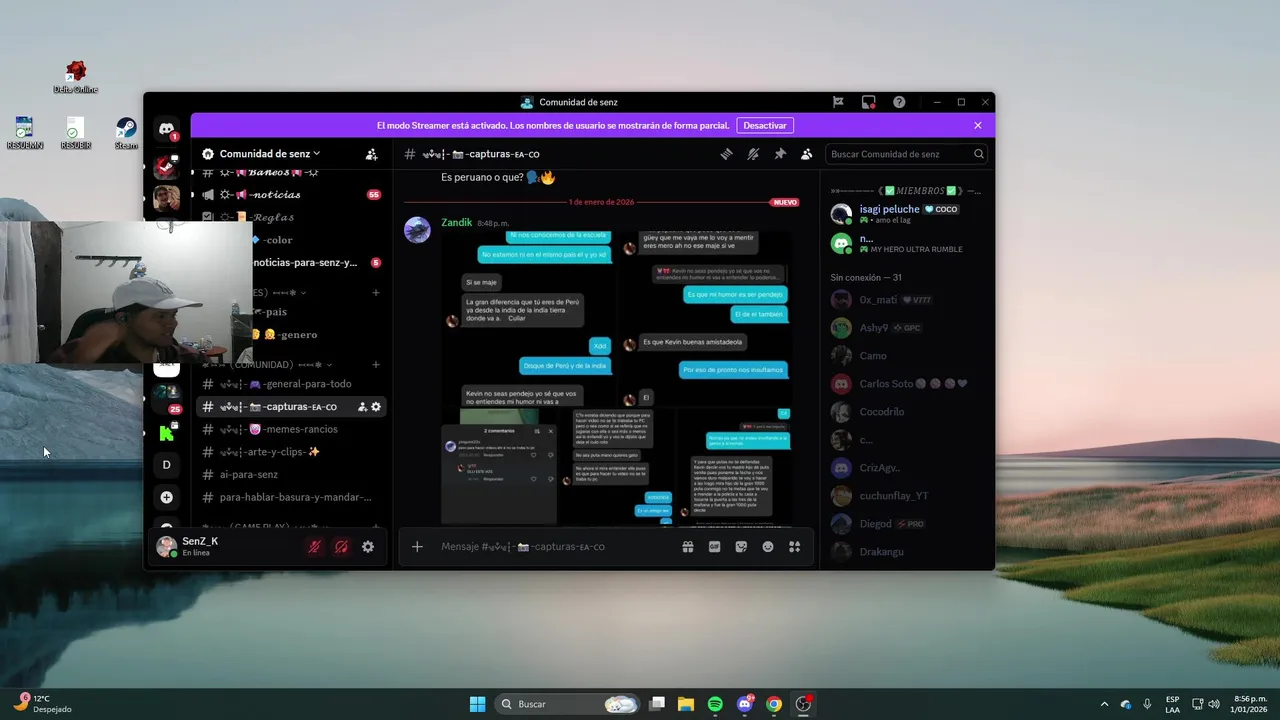This screenshot has width=1280, height=720.
Task: Add channel to COMUNIDAD category plus
Action: [376, 365]
